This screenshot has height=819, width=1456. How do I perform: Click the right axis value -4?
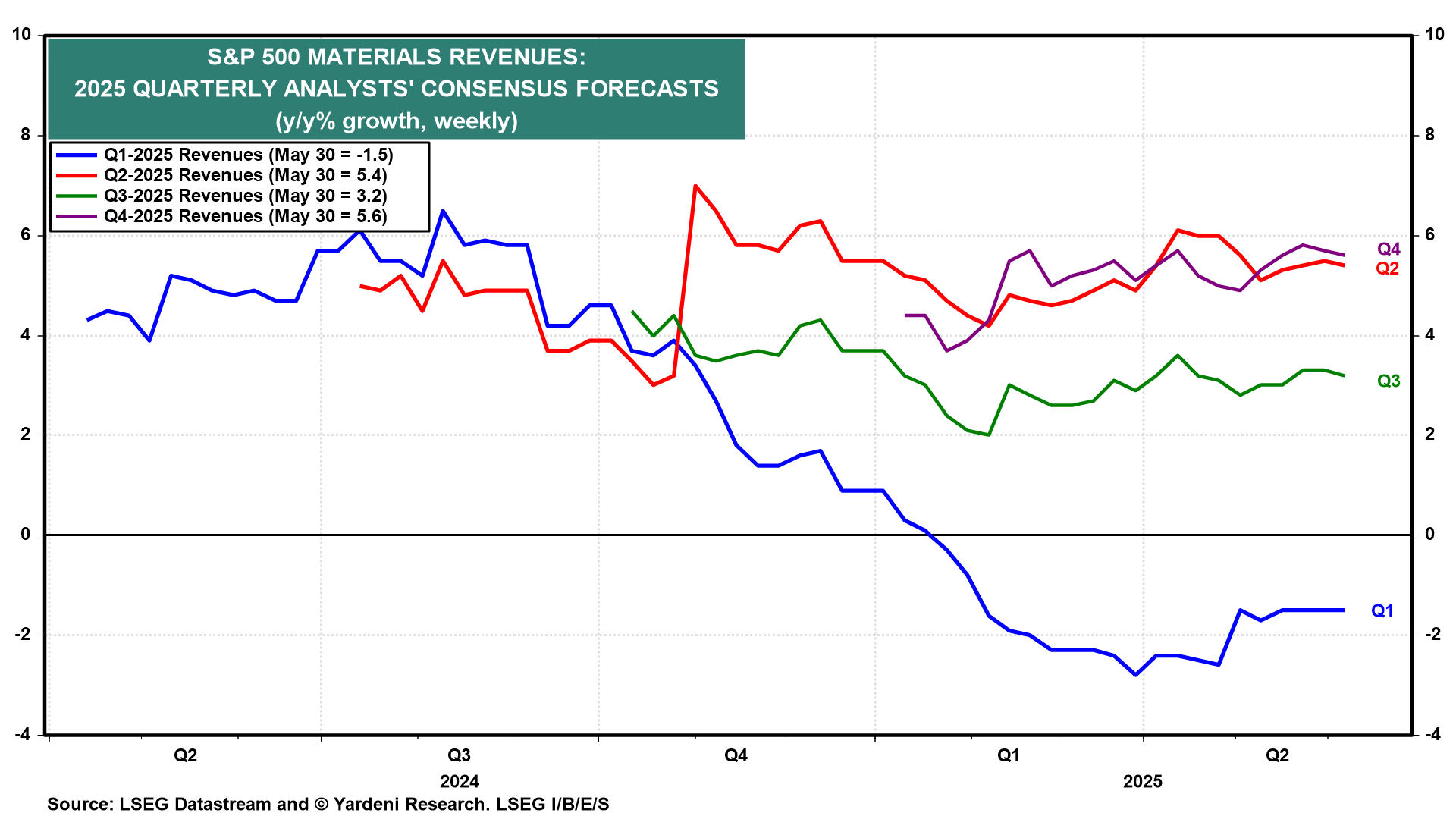coord(1432,734)
